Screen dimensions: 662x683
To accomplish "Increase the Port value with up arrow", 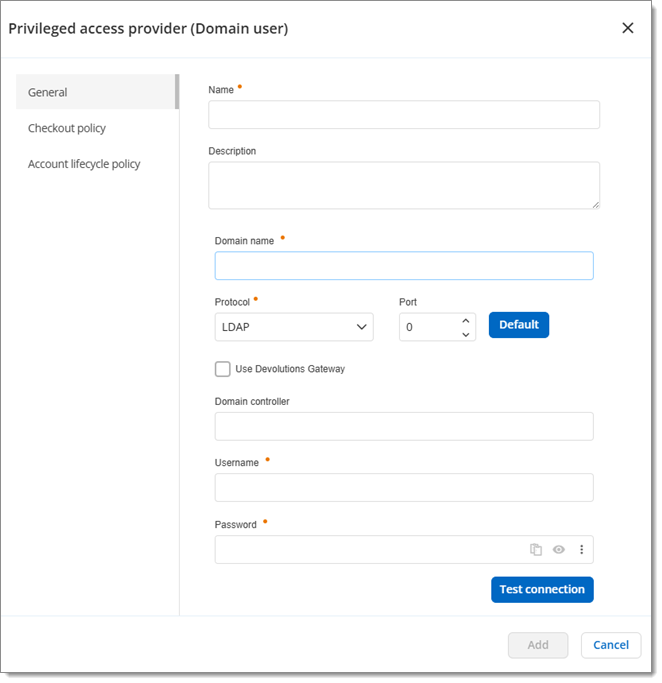I will click(466, 321).
